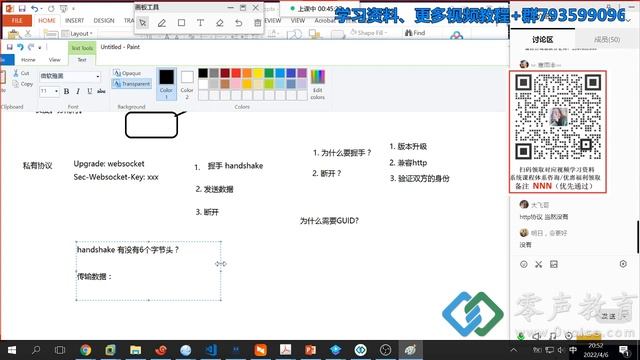Select the rectangle shape tool in the whiteboard toolbar

(181, 23)
